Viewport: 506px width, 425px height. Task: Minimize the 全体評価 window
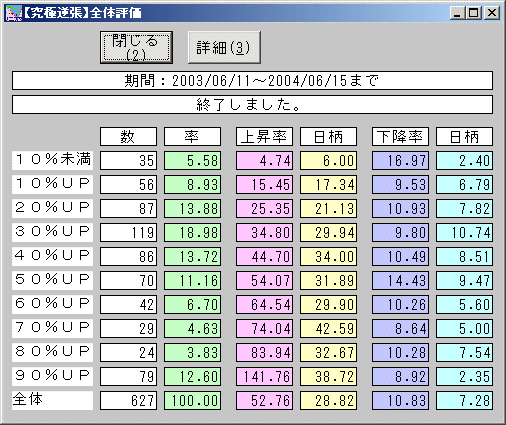coord(458,13)
